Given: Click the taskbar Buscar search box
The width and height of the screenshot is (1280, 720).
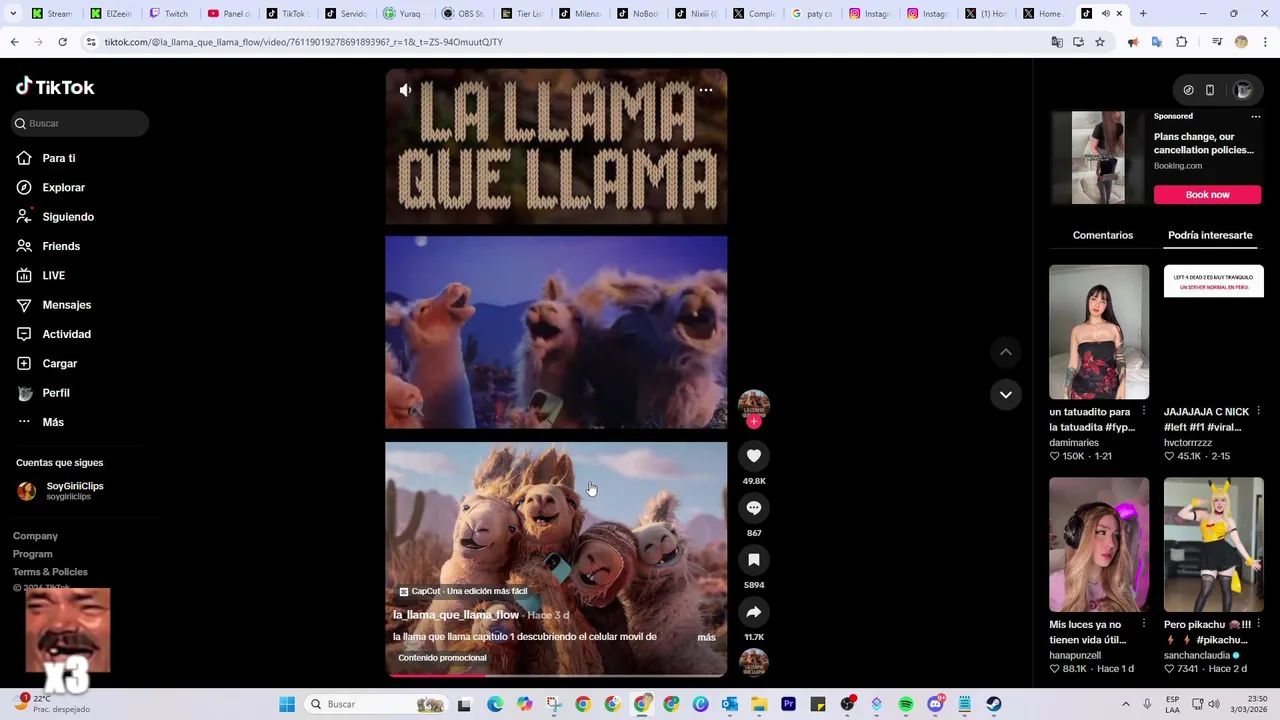Looking at the screenshot, I should point(375,704).
